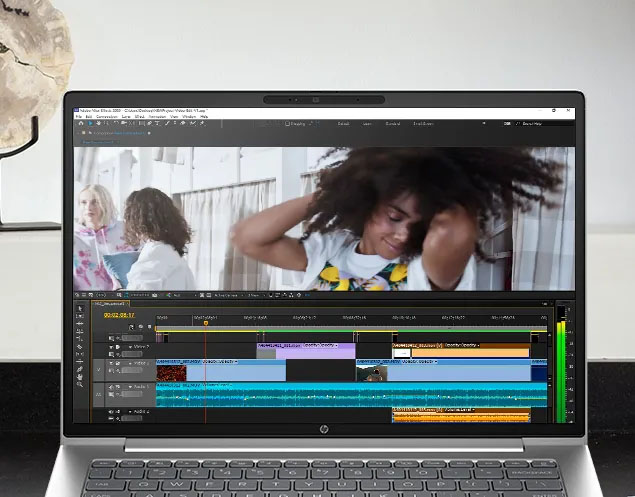
Task: Select the Track Select tool in timeline
Action: click(x=80, y=316)
